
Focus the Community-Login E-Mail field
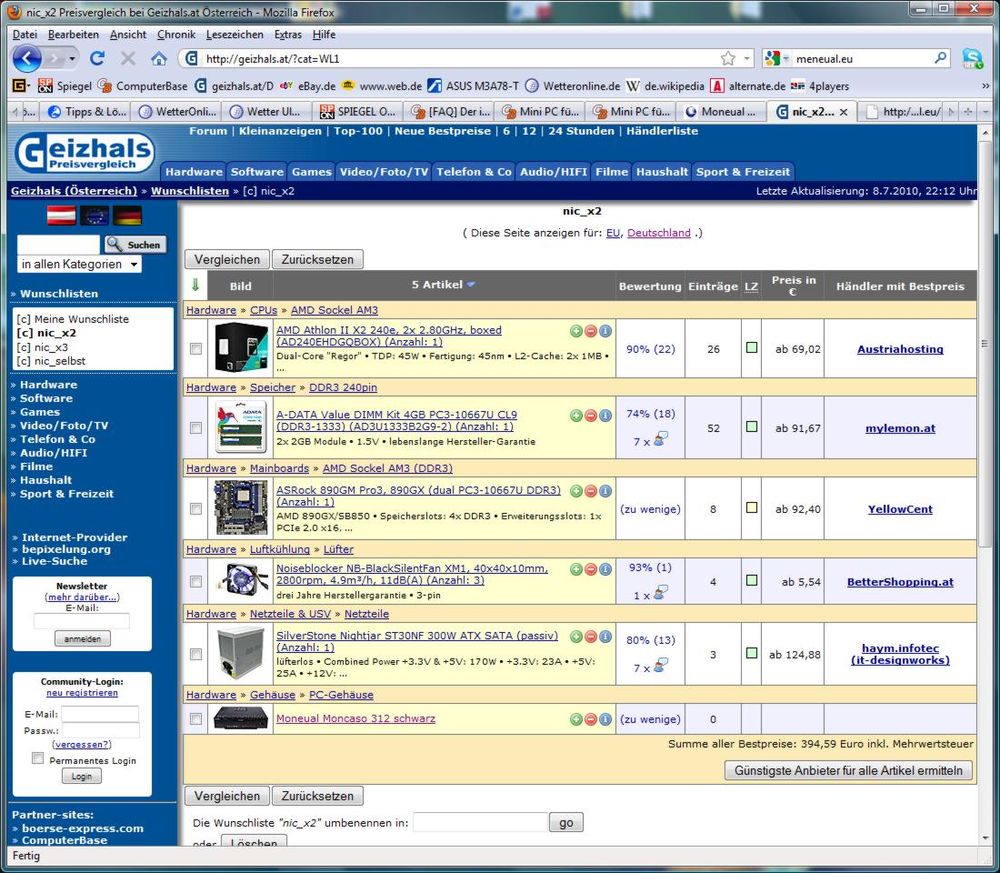(100, 714)
